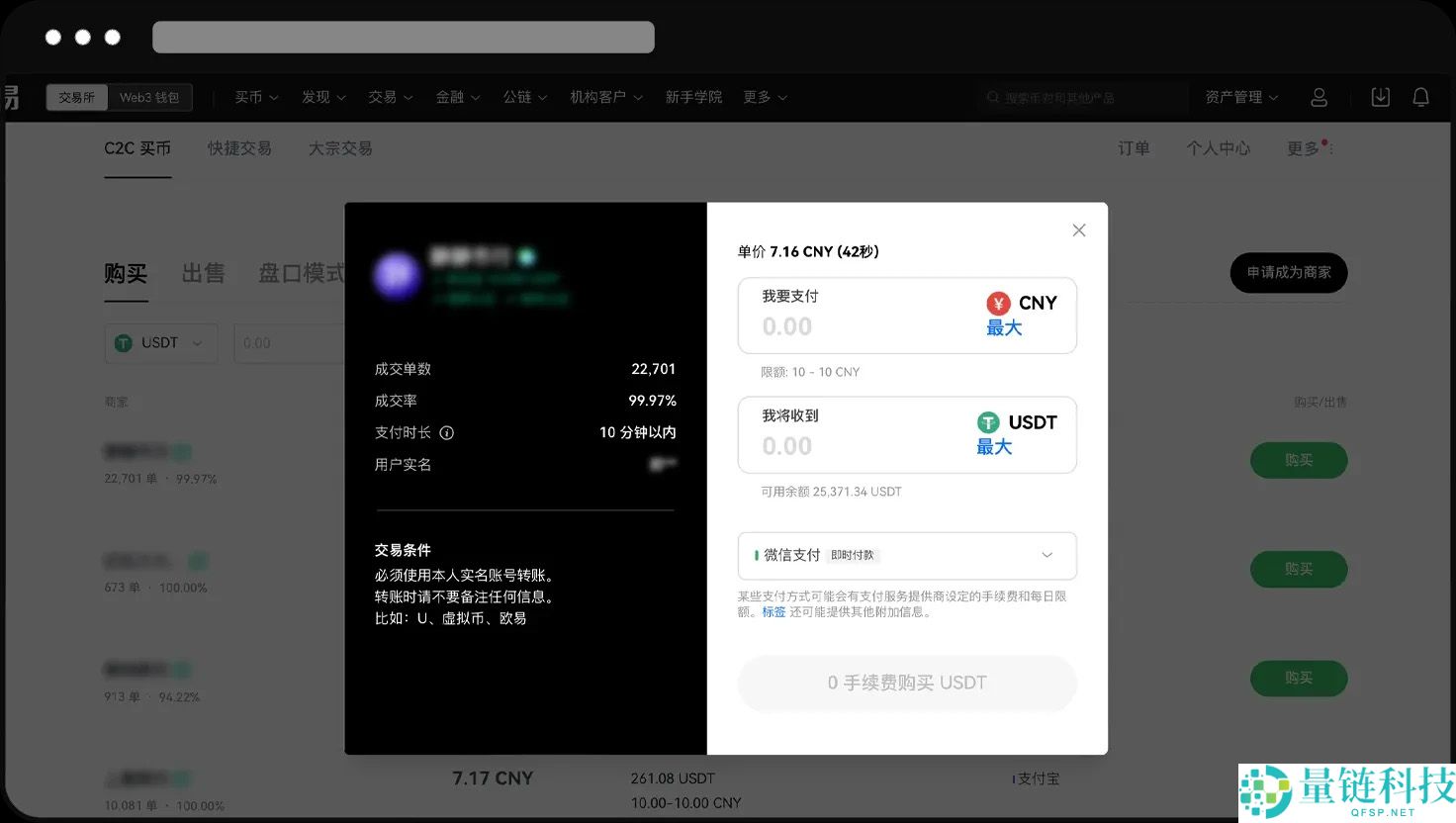Click the info icon next to 支付时长
The width and height of the screenshot is (1456, 823).
[446, 432]
